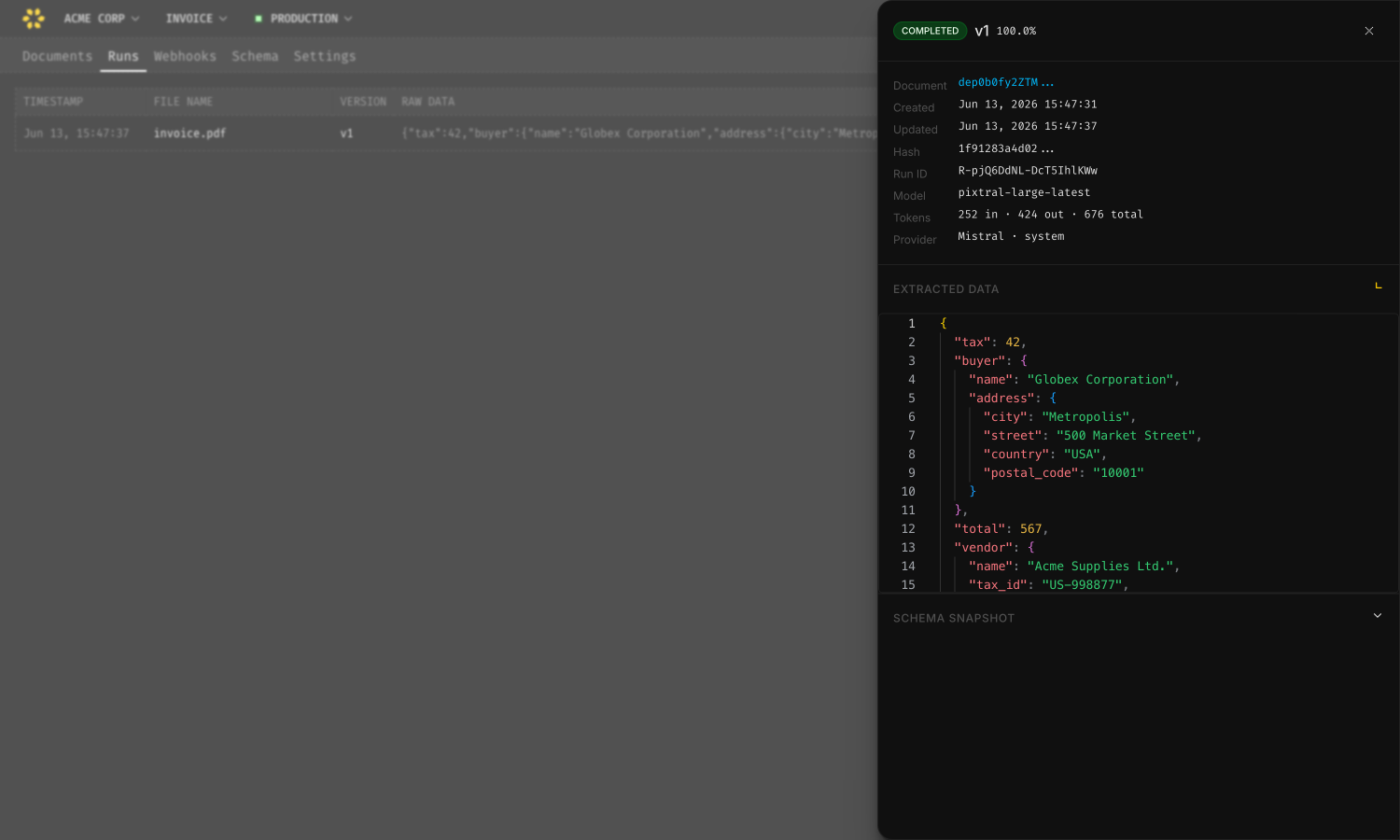This screenshot has height=840, width=1400.
Task: Click the Created date Jun 13, 2026 15:47:31
Action: click(1028, 105)
